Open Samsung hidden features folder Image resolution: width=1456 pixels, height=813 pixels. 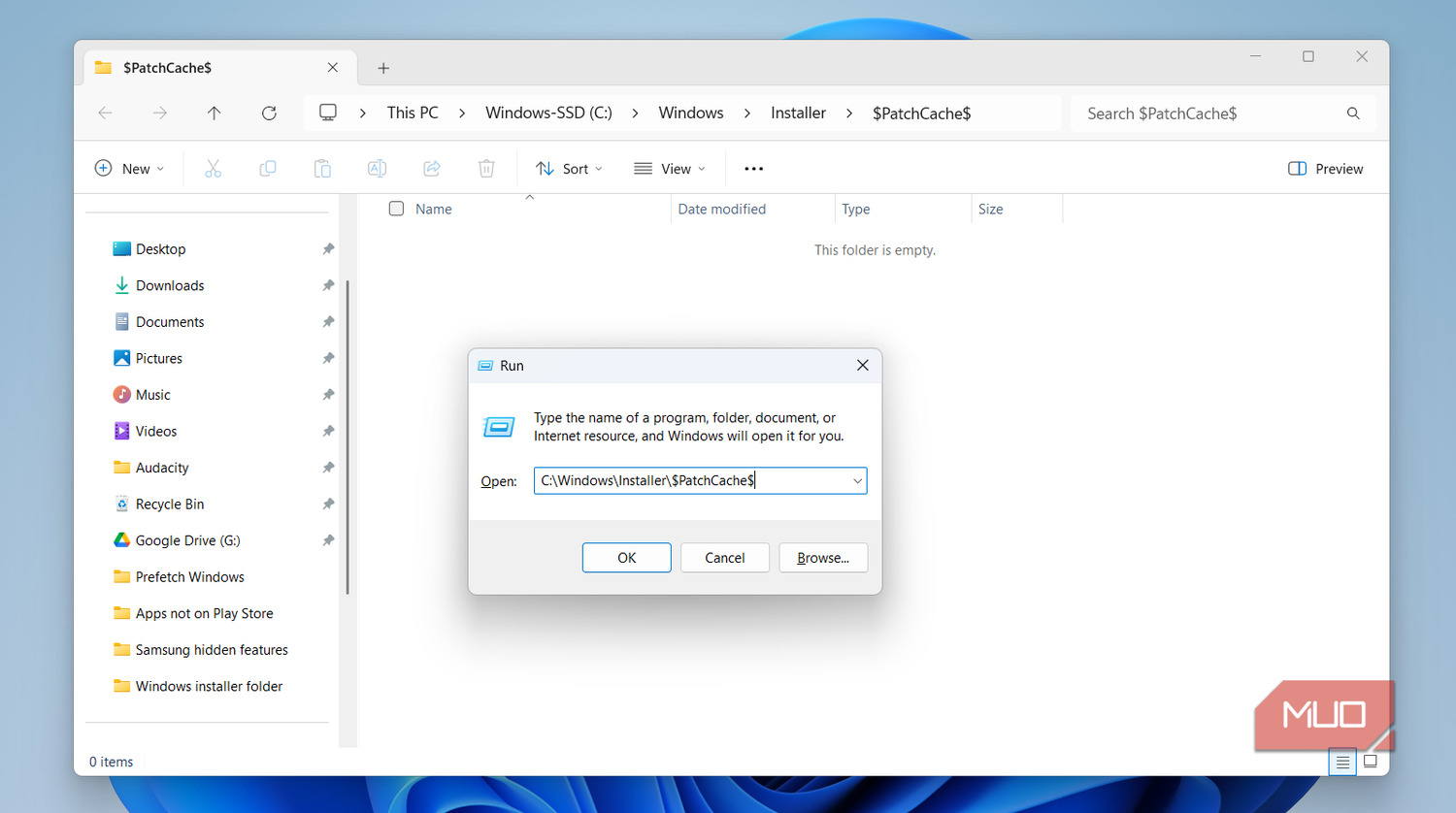coord(212,650)
